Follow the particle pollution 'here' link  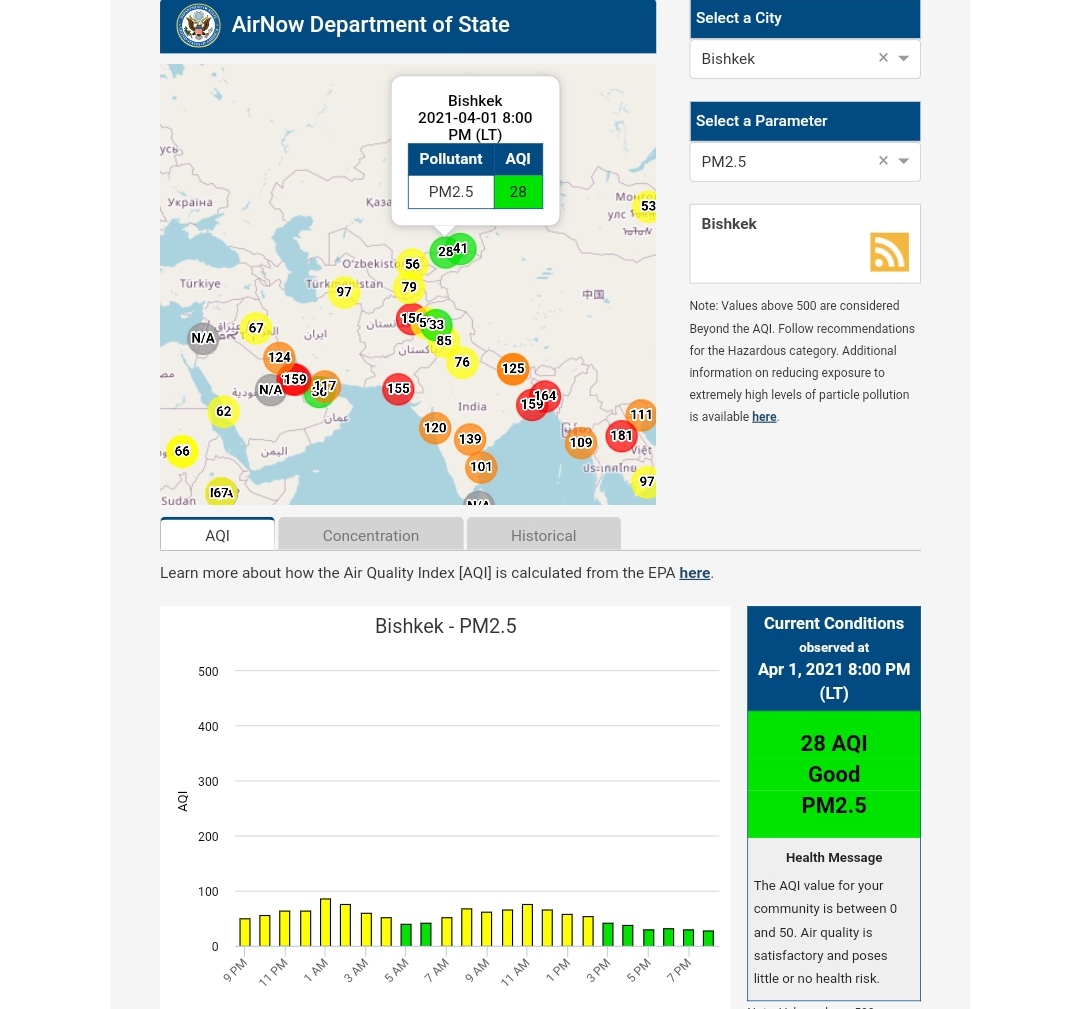[764, 417]
